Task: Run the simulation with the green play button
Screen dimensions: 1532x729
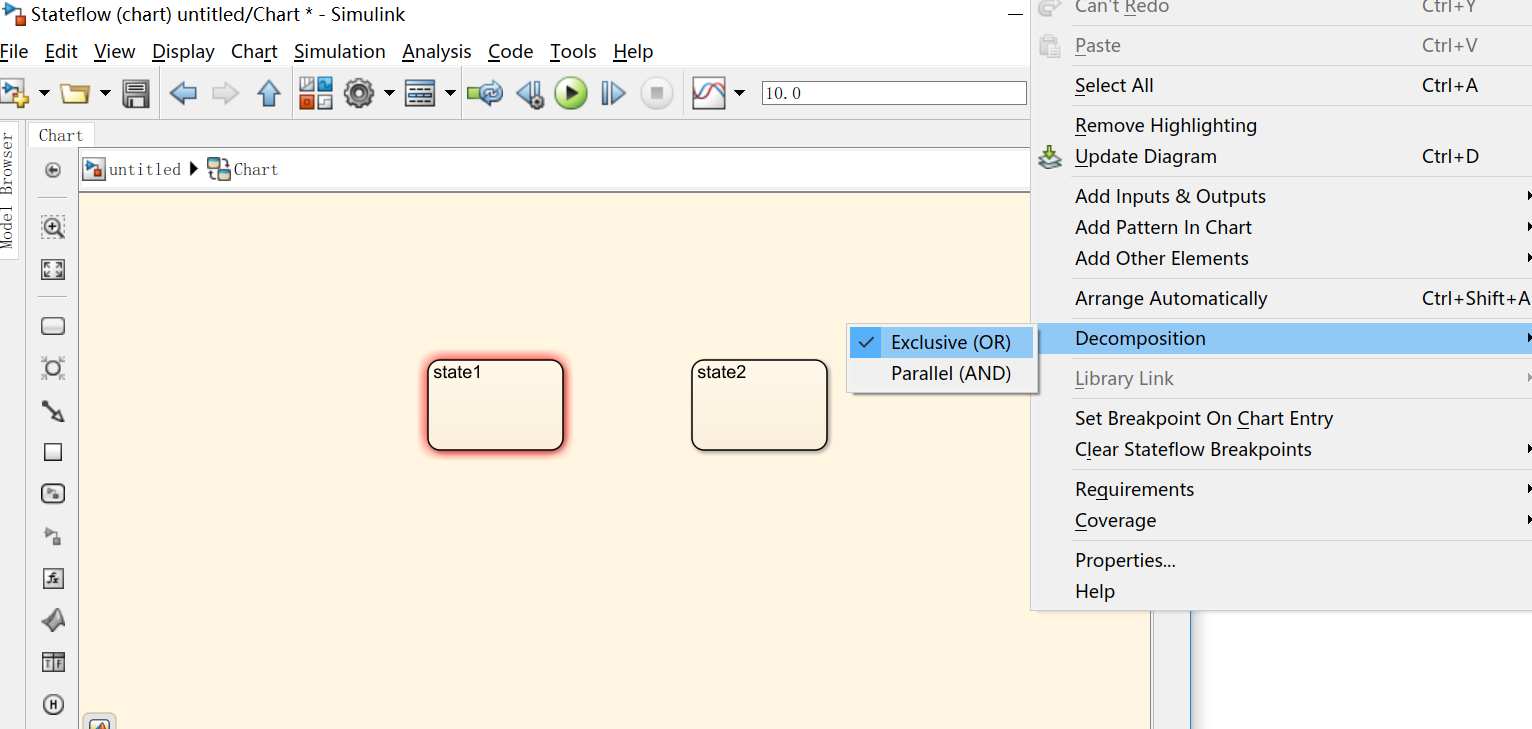Action: pos(571,93)
